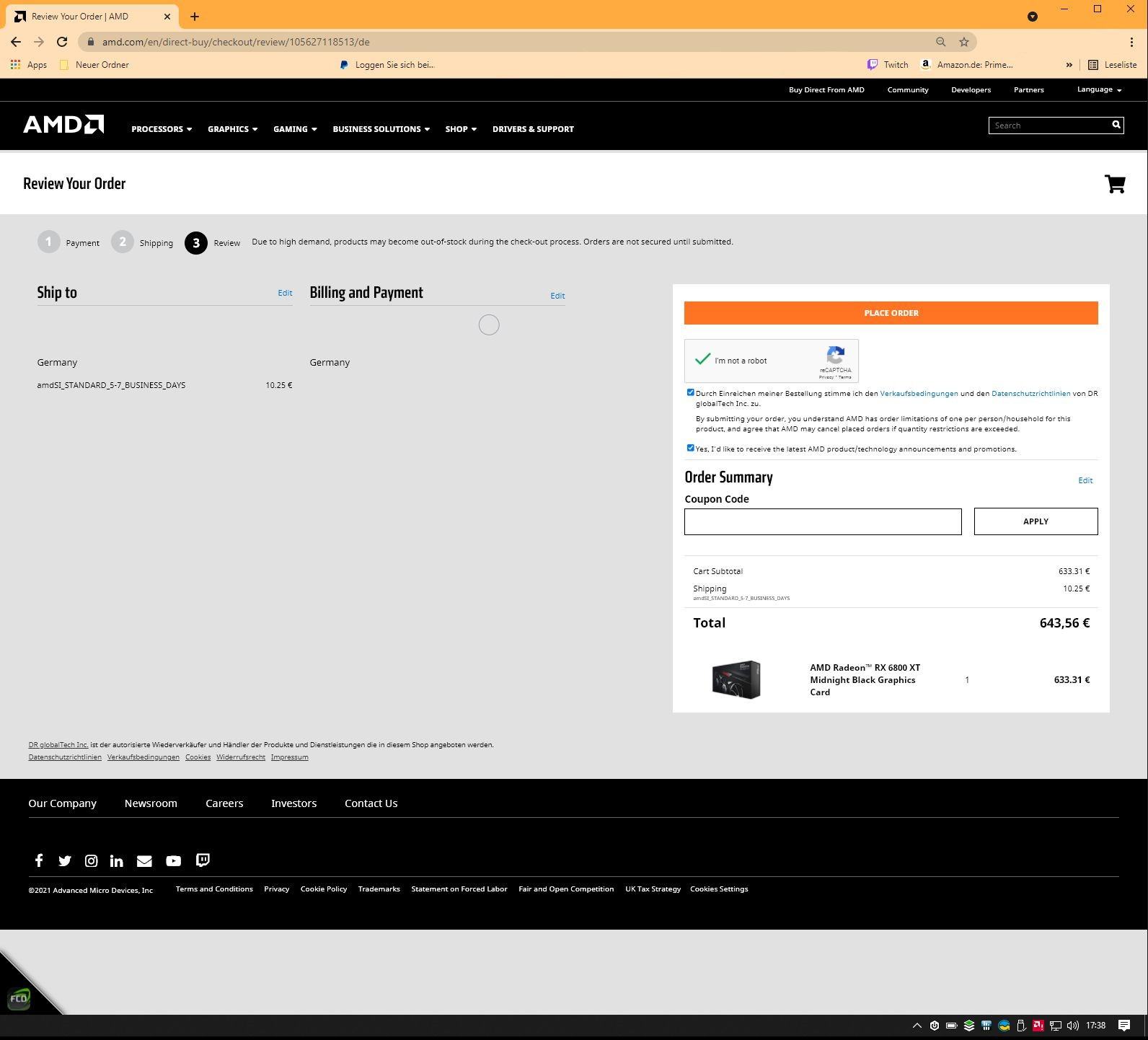This screenshot has height=1040, width=1148.
Task: Go to checkout step 2 Shipping
Action: [x=142, y=242]
